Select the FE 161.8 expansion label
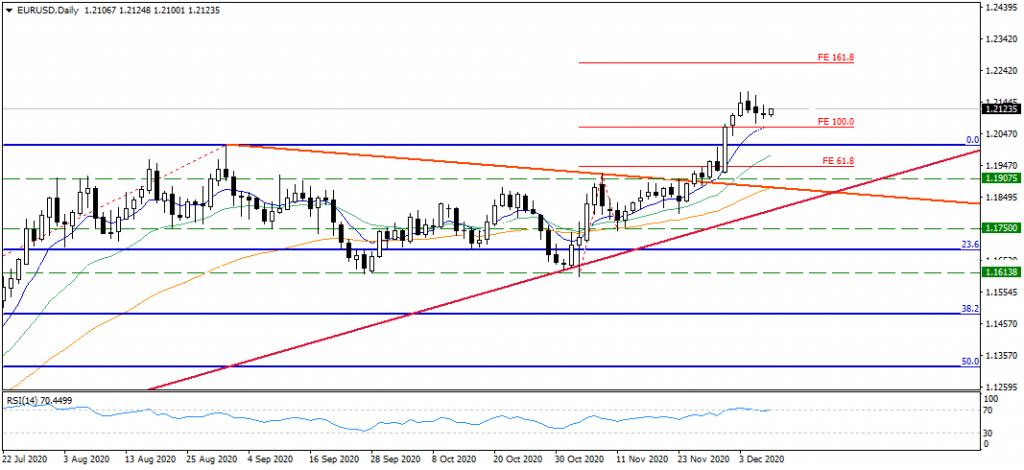Image resolution: width=1024 pixels, height=470 pixels. click(836, 58)
